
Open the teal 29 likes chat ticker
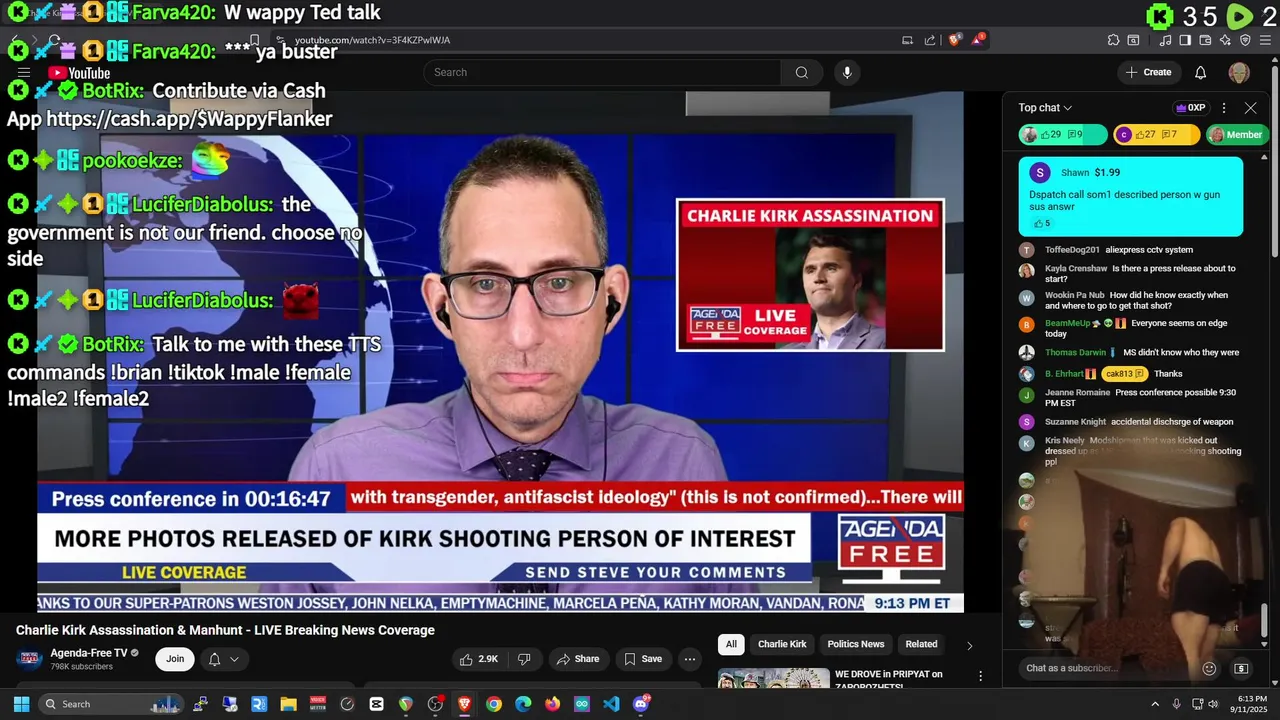(1062, 135)
